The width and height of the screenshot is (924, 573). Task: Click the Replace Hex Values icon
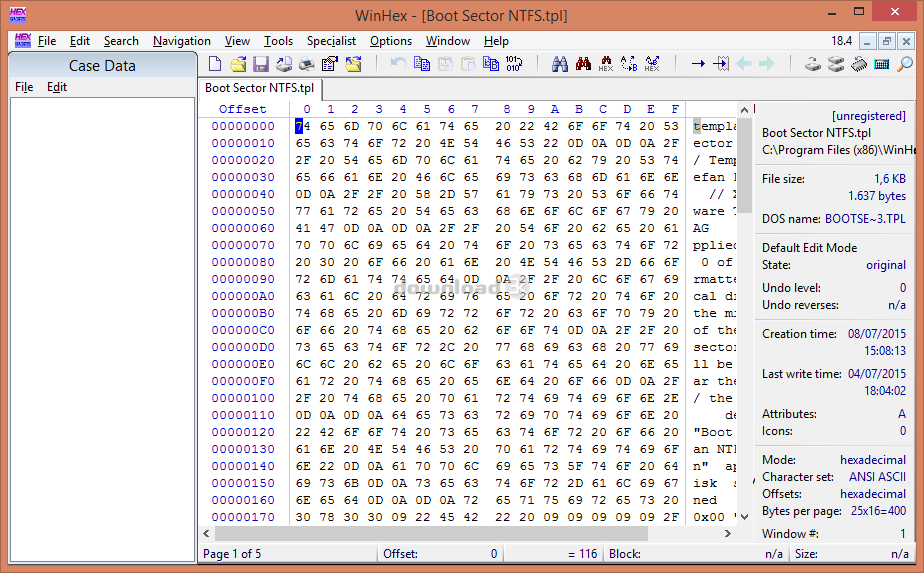652,64
